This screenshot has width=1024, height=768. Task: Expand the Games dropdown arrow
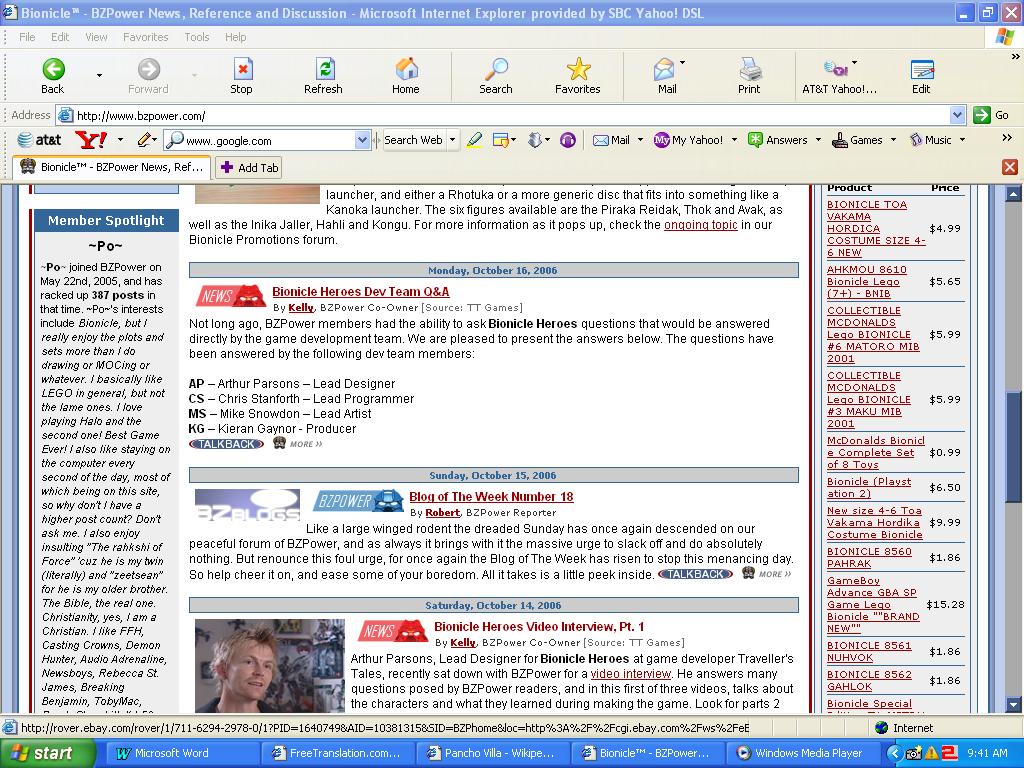pos(893,140)
